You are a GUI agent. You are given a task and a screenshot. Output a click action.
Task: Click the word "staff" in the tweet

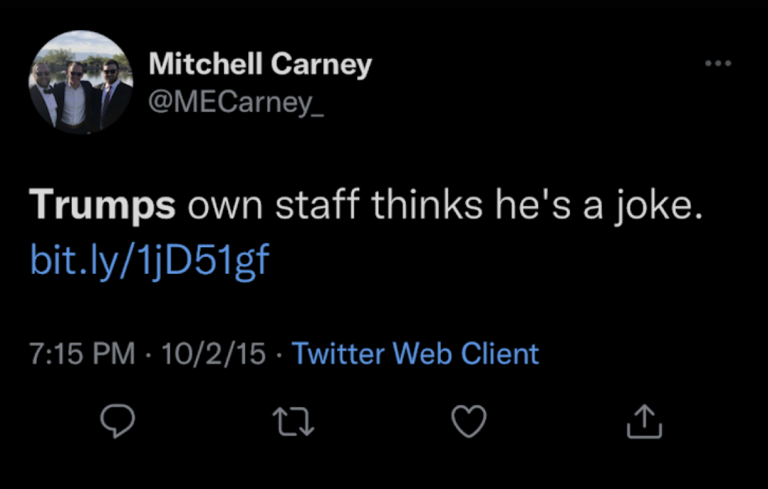click(x=318, y=206)
